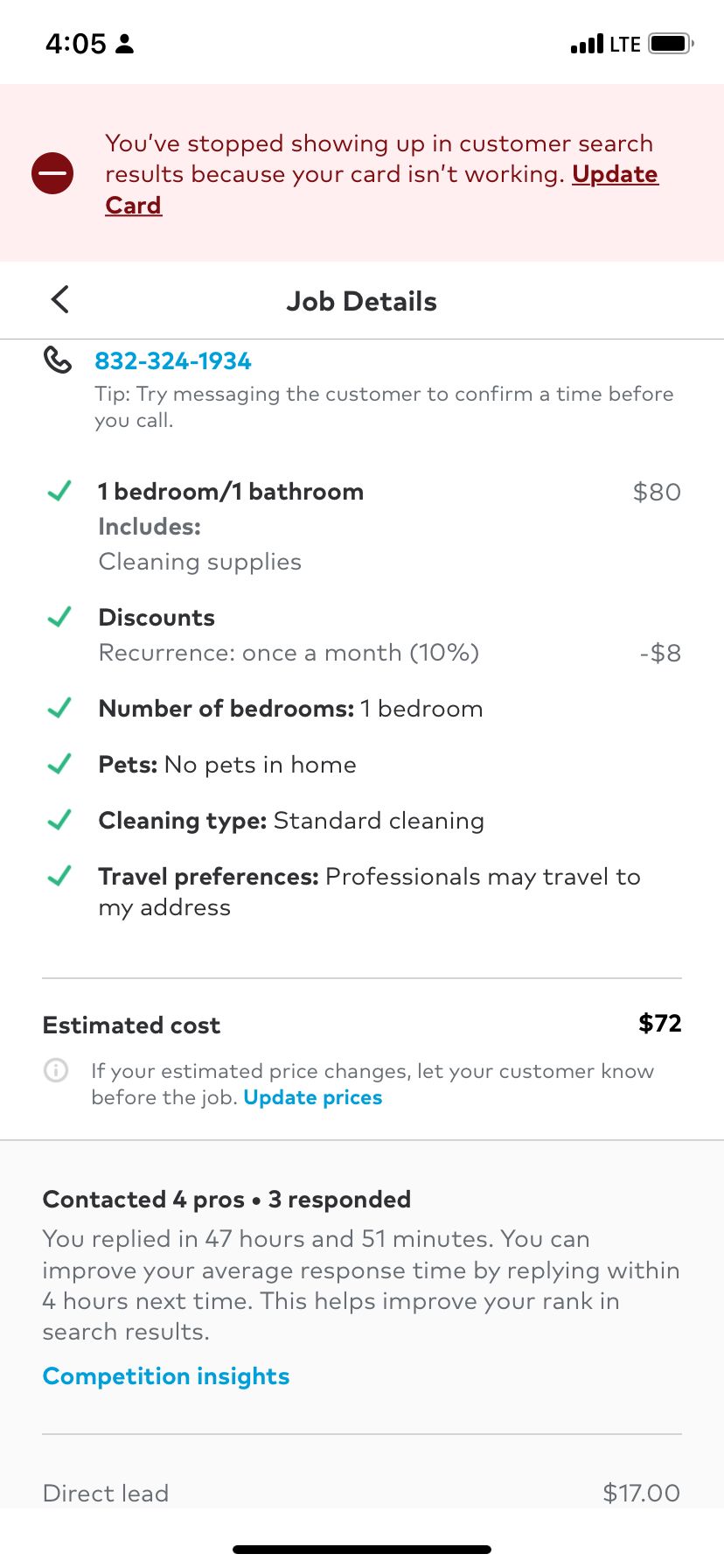Tap the battery status icon

(x=672, y=43)
